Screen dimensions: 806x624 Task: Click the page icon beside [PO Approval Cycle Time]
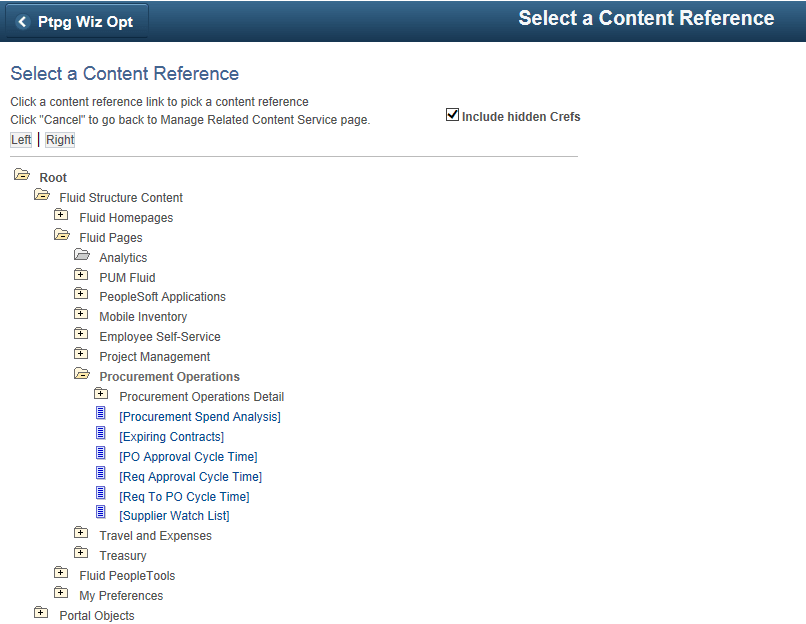pyautogui.click(x=101, y=455)
